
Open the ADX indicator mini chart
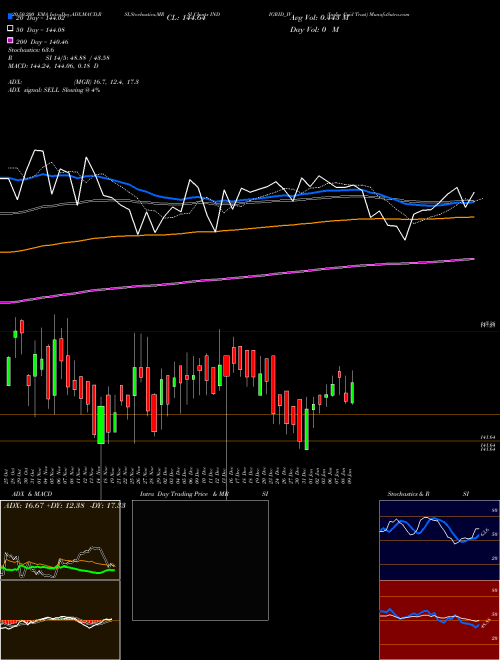60,540
